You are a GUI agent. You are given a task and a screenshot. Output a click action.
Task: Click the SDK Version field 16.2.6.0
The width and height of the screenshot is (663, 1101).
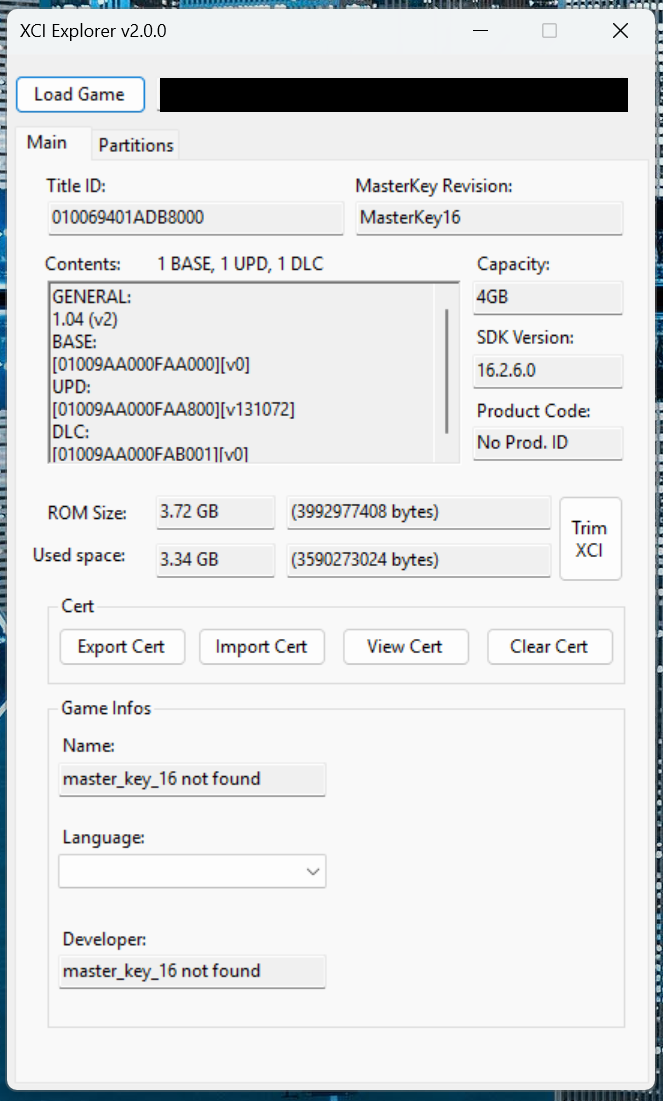point(548,370)
